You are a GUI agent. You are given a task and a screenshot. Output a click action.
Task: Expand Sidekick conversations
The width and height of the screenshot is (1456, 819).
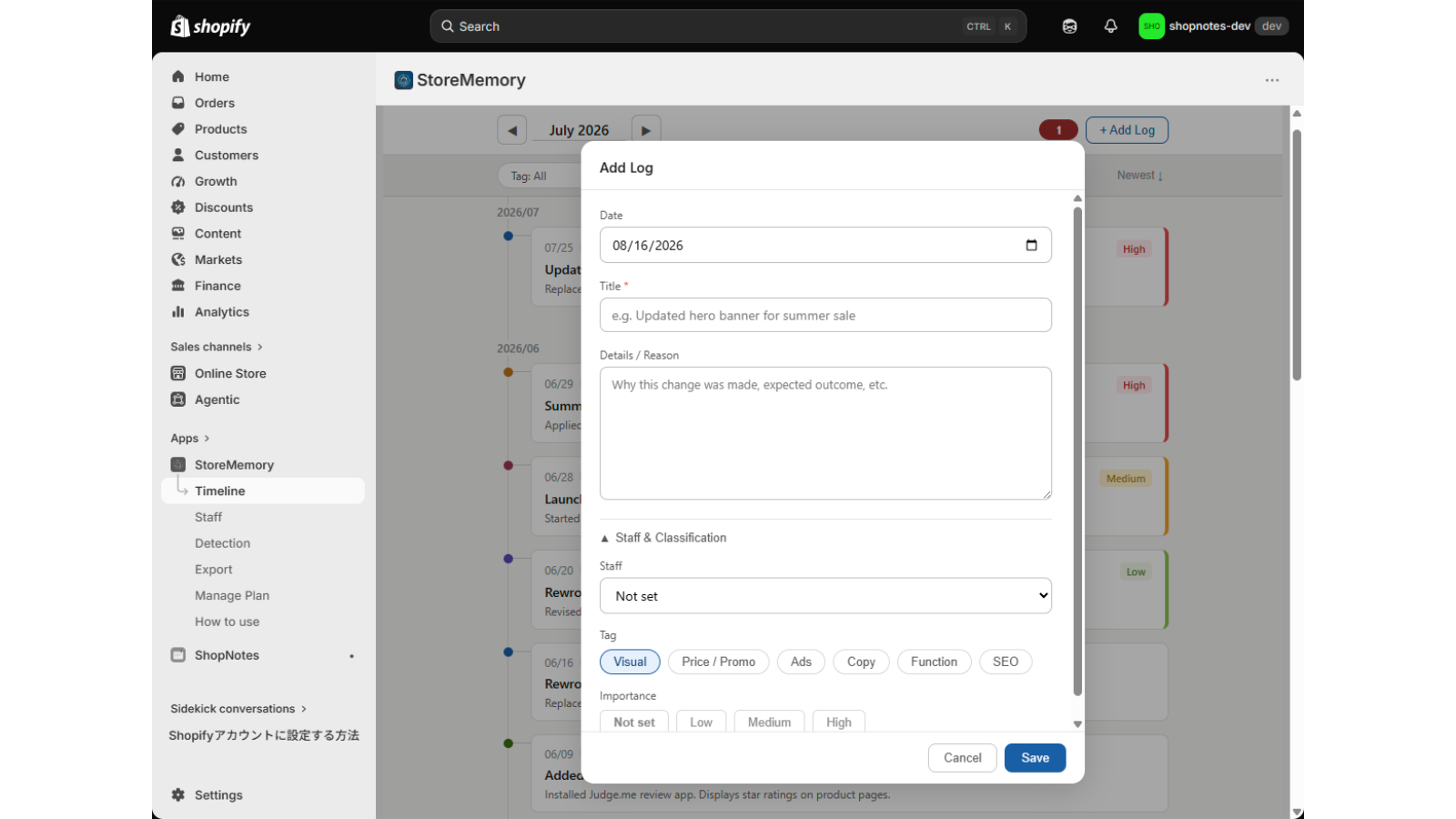[x=238, y=709]
